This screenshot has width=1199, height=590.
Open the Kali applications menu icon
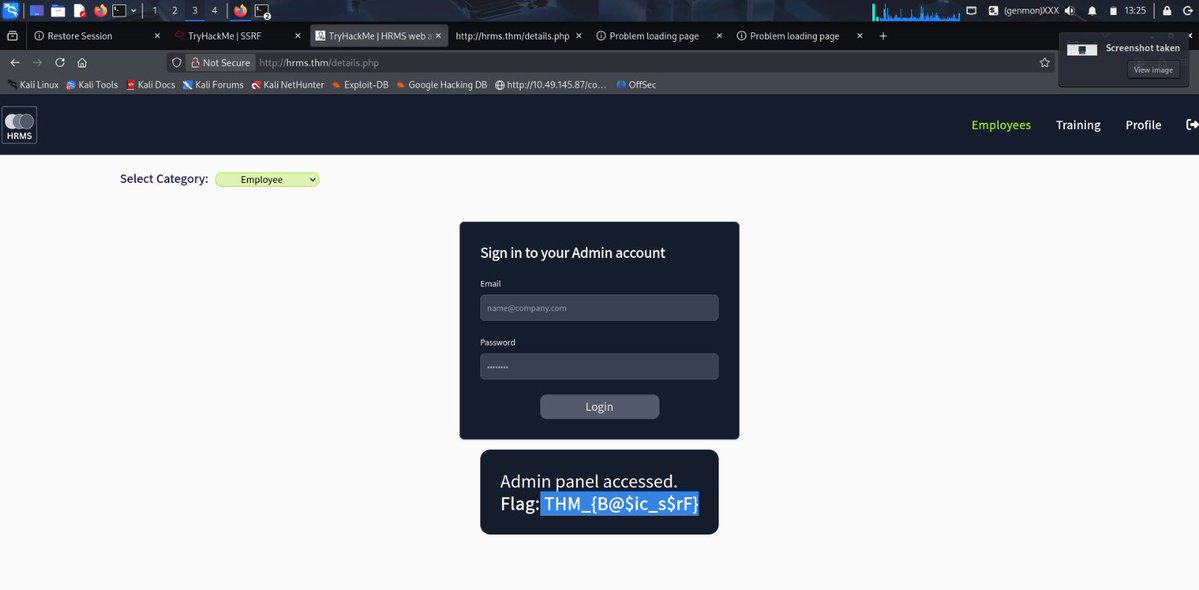(11, 11)
